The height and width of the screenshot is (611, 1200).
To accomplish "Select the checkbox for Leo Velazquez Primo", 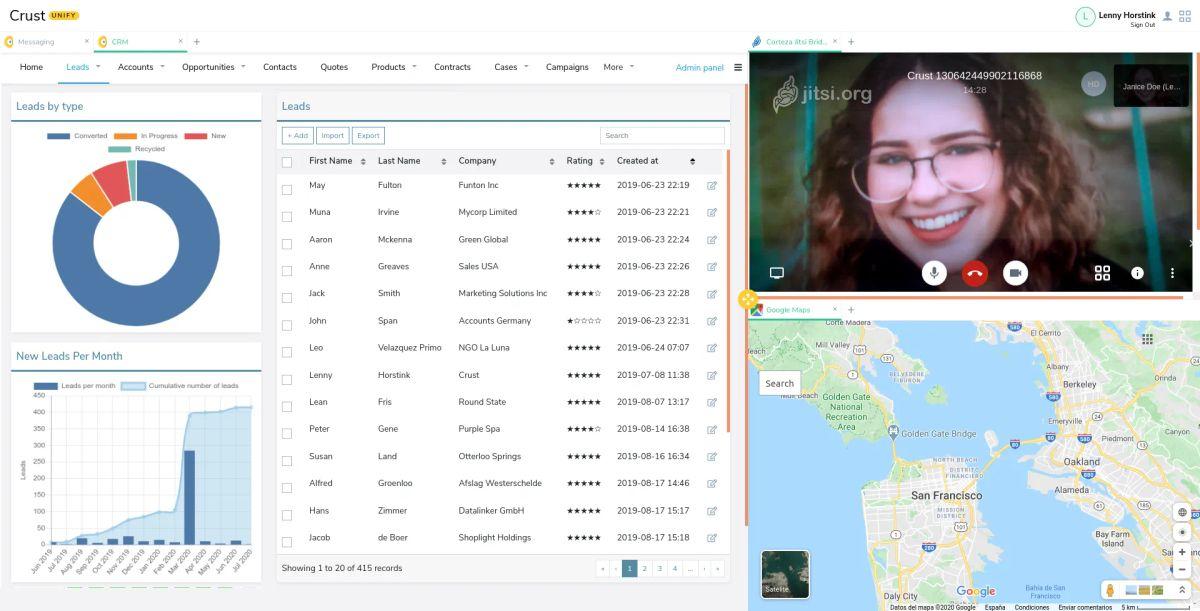I will coord(287,352).
